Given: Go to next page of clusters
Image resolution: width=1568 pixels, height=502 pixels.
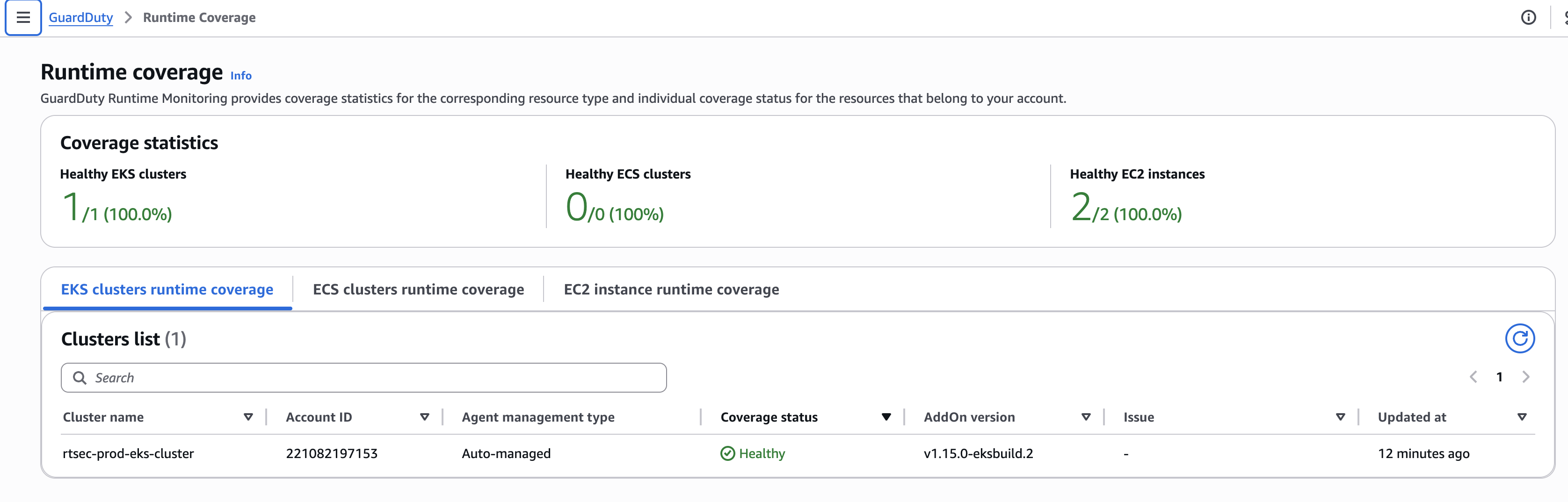Looking at the screenshot, I should tap(1525, 377).
